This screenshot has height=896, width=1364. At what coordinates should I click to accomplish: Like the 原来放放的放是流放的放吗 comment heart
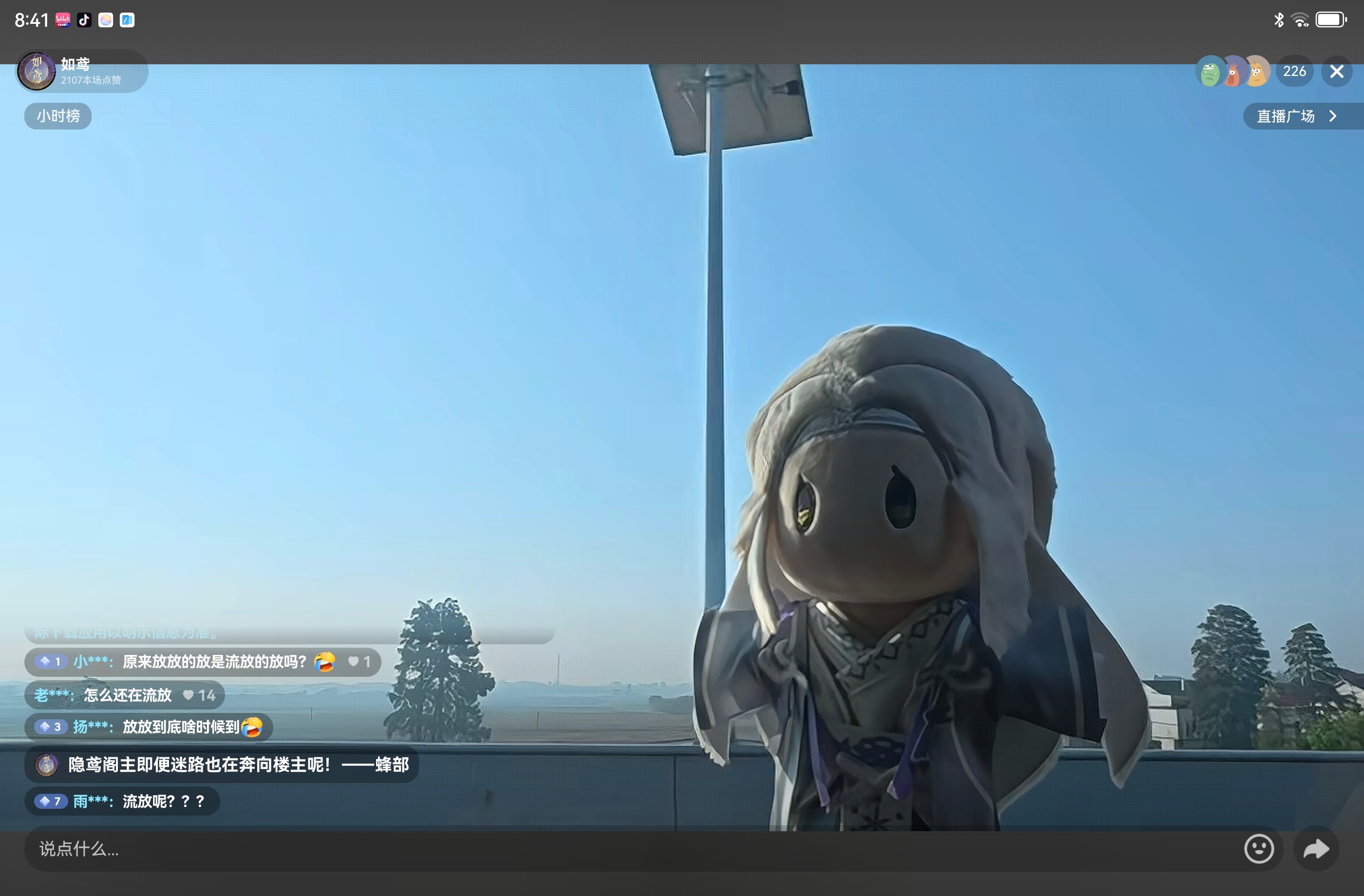click(x=354, y=662)
